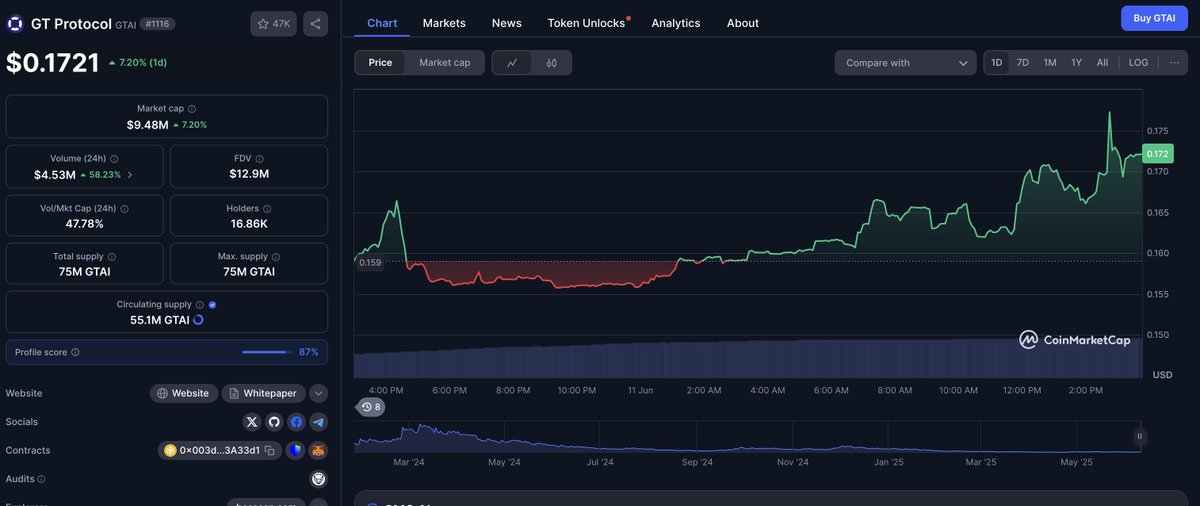Open the About tab

(743, 23)
